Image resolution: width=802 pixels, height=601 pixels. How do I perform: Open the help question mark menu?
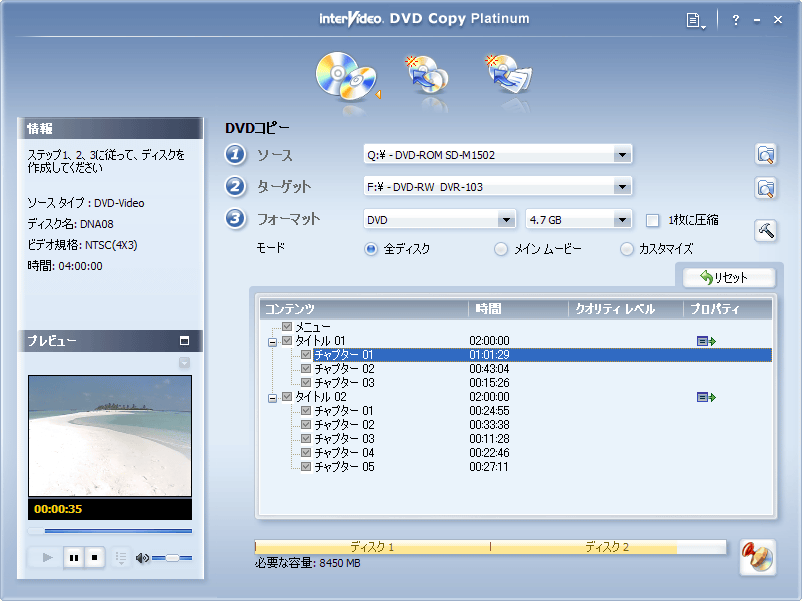(735, 20)
